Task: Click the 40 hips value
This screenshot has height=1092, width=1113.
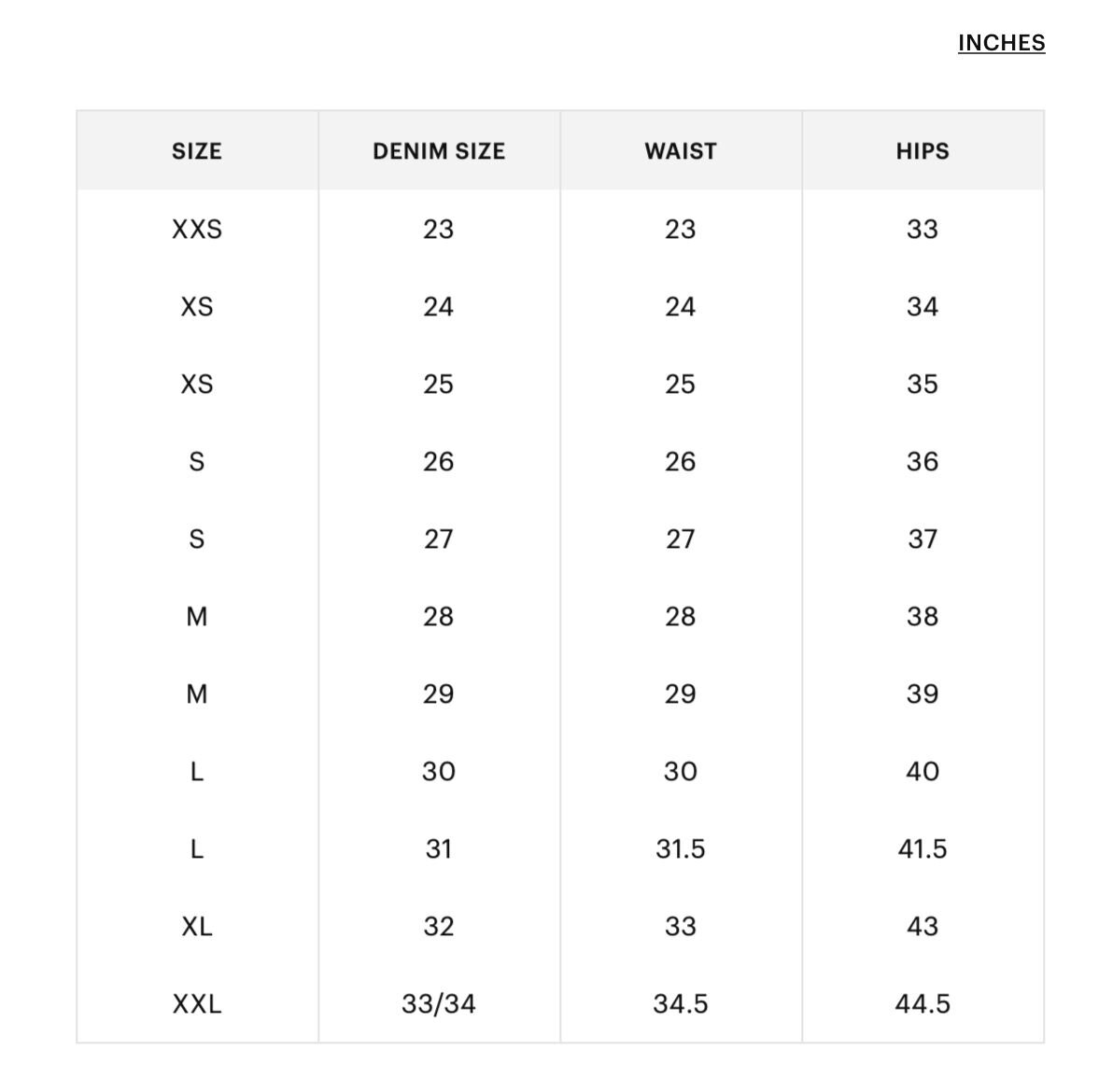Action: pyautogui.click(x=923, y=771)
